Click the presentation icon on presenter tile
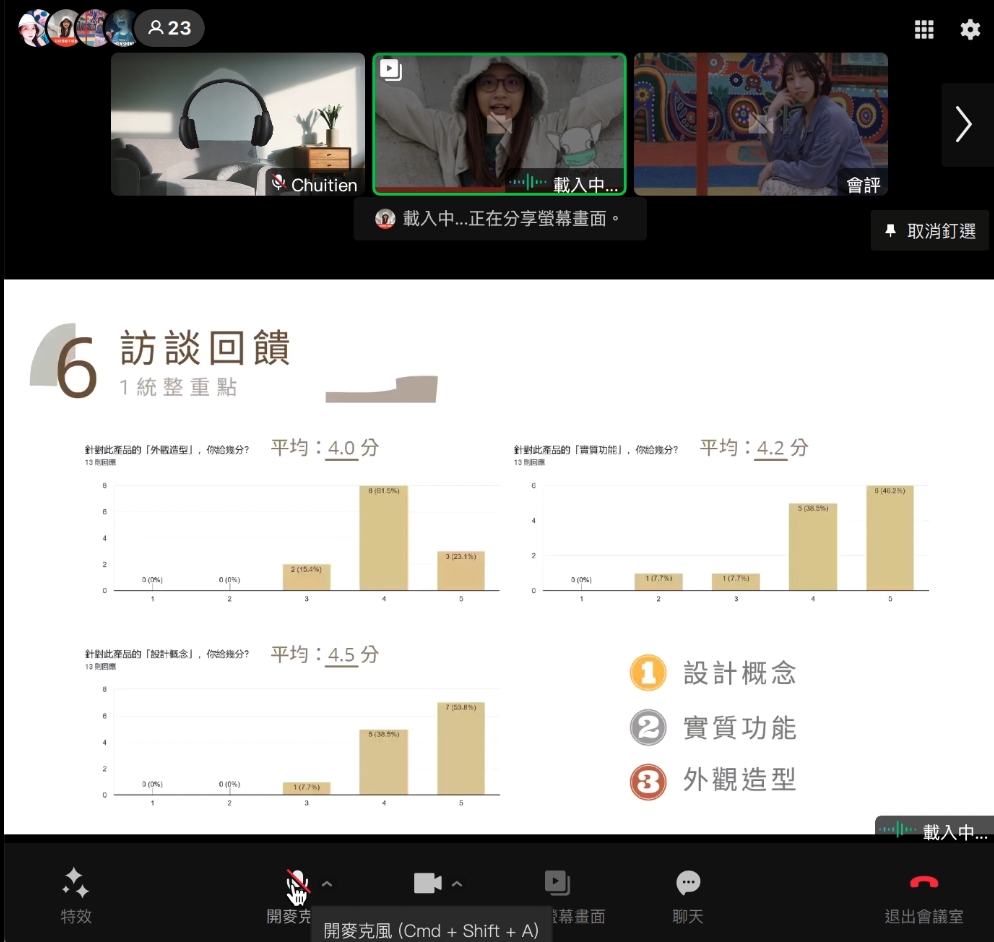 [x=391, y=70]
